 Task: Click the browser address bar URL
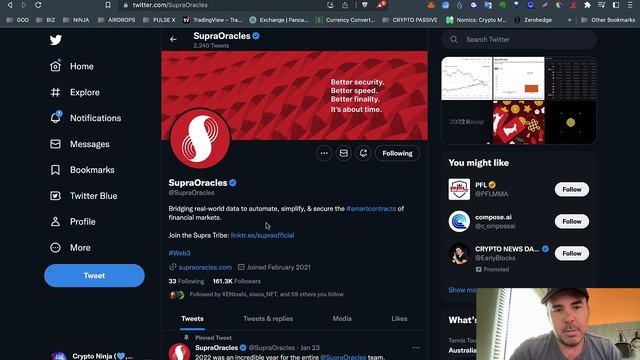click(170, 5)
